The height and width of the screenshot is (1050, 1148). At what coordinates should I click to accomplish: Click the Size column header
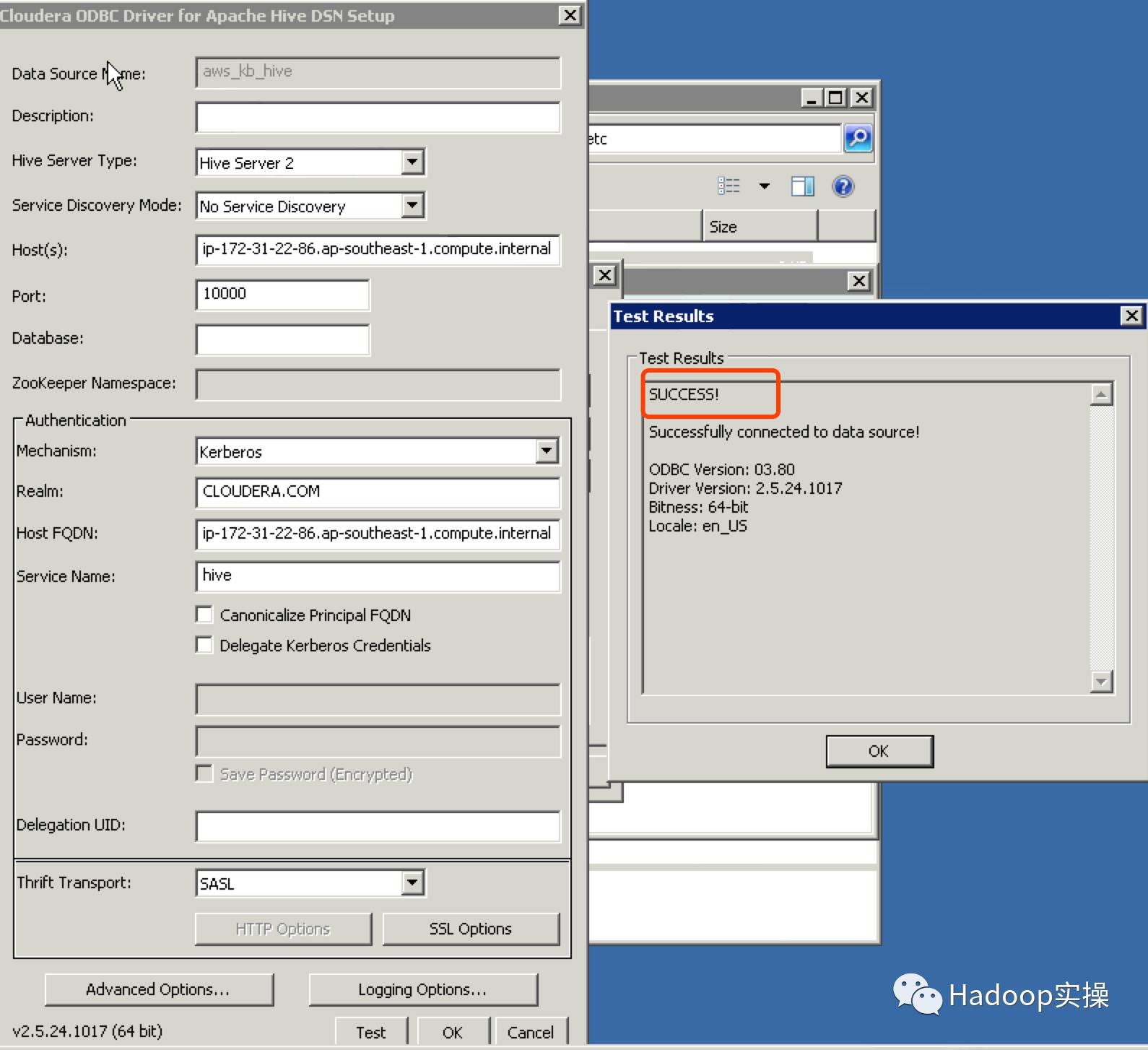point(760,227)
